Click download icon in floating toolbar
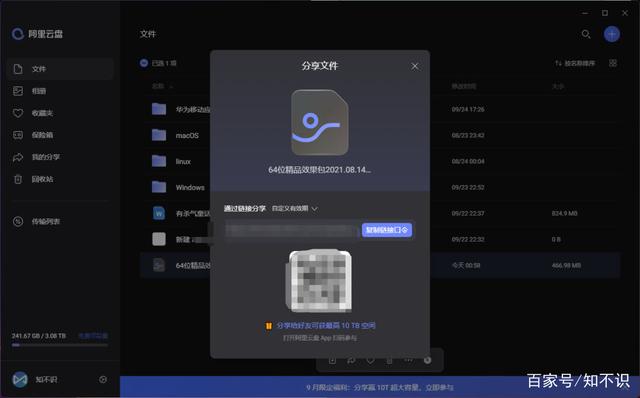Viewport: 640px width, 398px height. click(332, 360)
